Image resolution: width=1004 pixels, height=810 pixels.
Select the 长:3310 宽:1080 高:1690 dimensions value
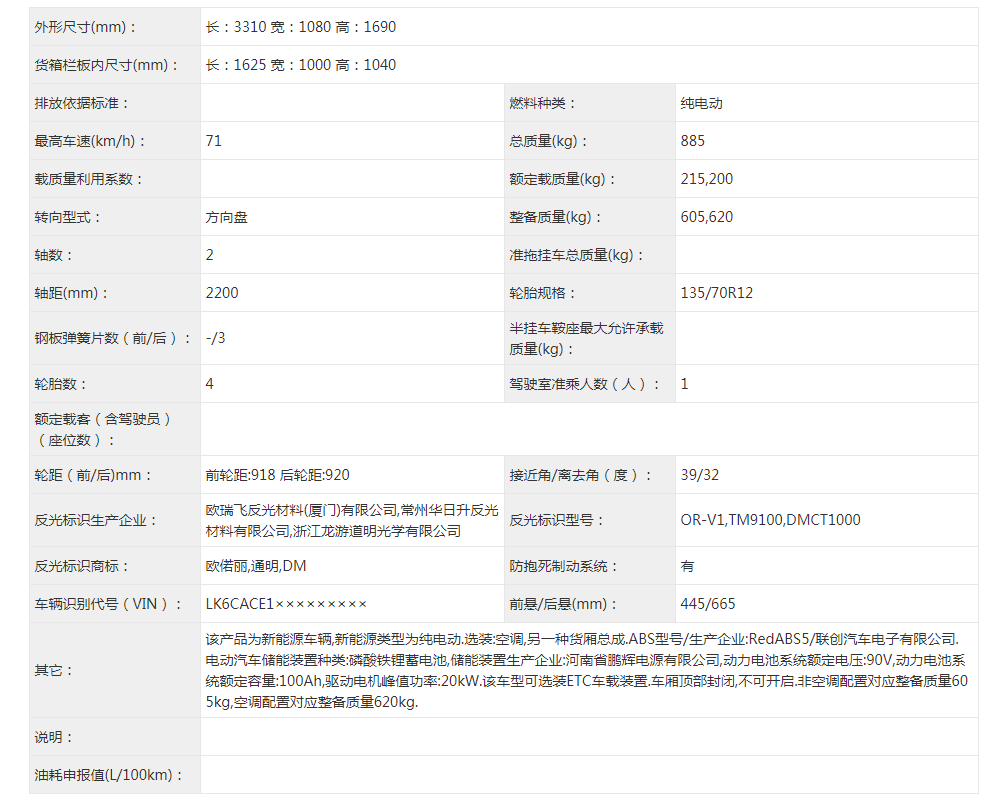301,27
